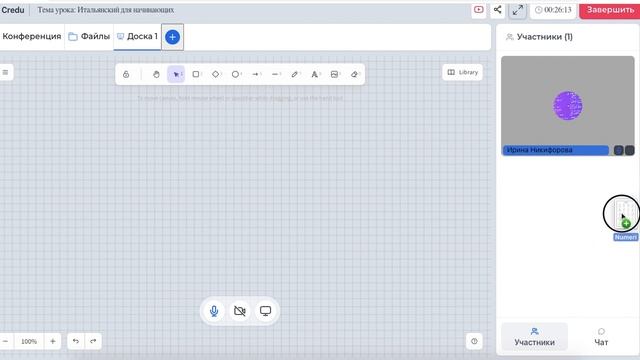This screenshot has height=360, width=640.
Task: Toggle the whiteboard lock tool
Action: pyautogui.click(x=126, y=74)
